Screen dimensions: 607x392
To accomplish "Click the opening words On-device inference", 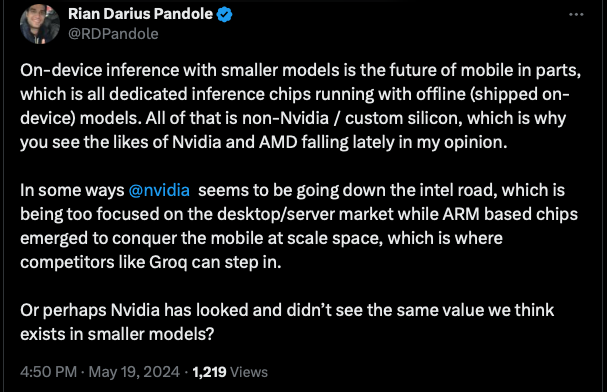I will click(x=99, y=70).
